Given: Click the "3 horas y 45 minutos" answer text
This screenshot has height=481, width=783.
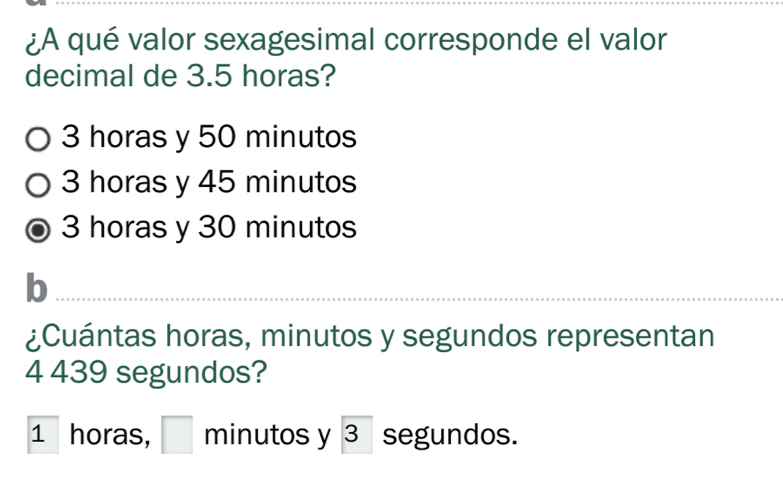Looking at the screenshot, I should coord(209,182).
